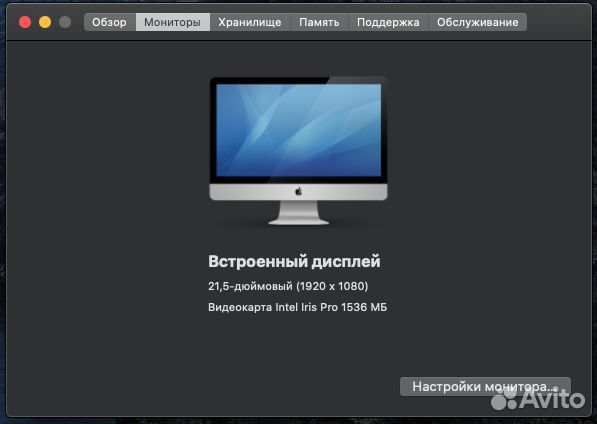Image resolution: width=597 pixels, height=424 pixels.
Task: Click the gray zoom window button
Action: [x=65, y=22]
